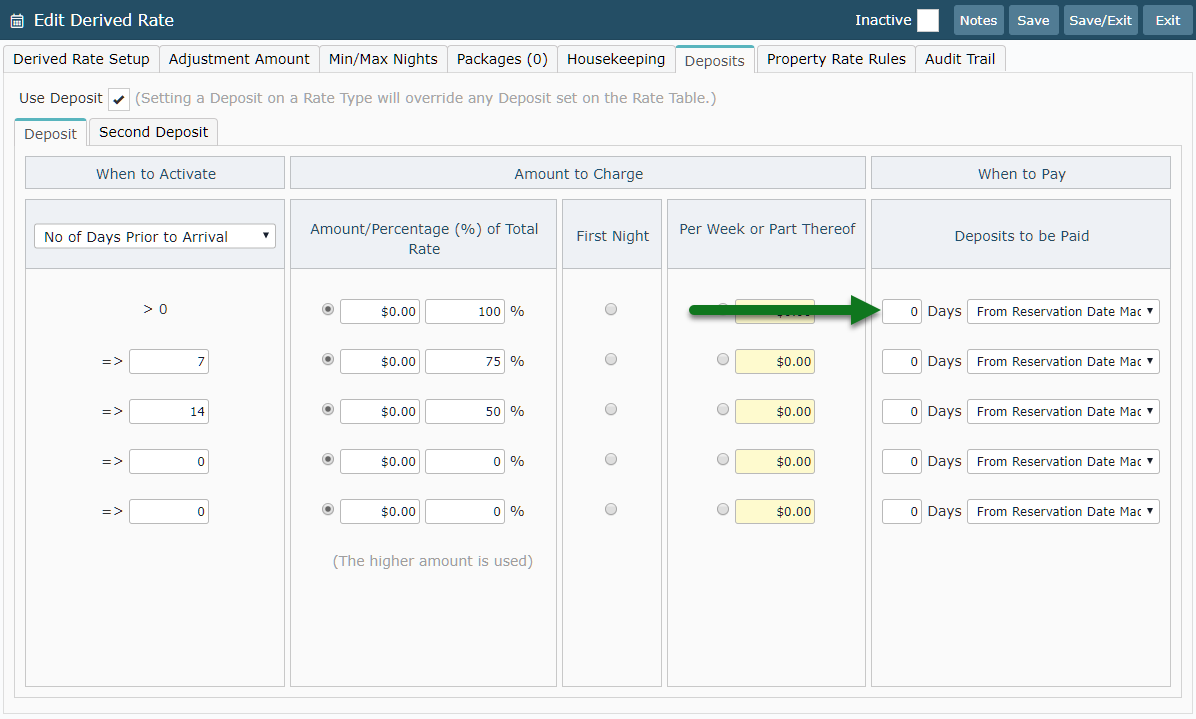1196x719 pixels.
Task: Click Save/Exit button
Action: point(1100,21)
